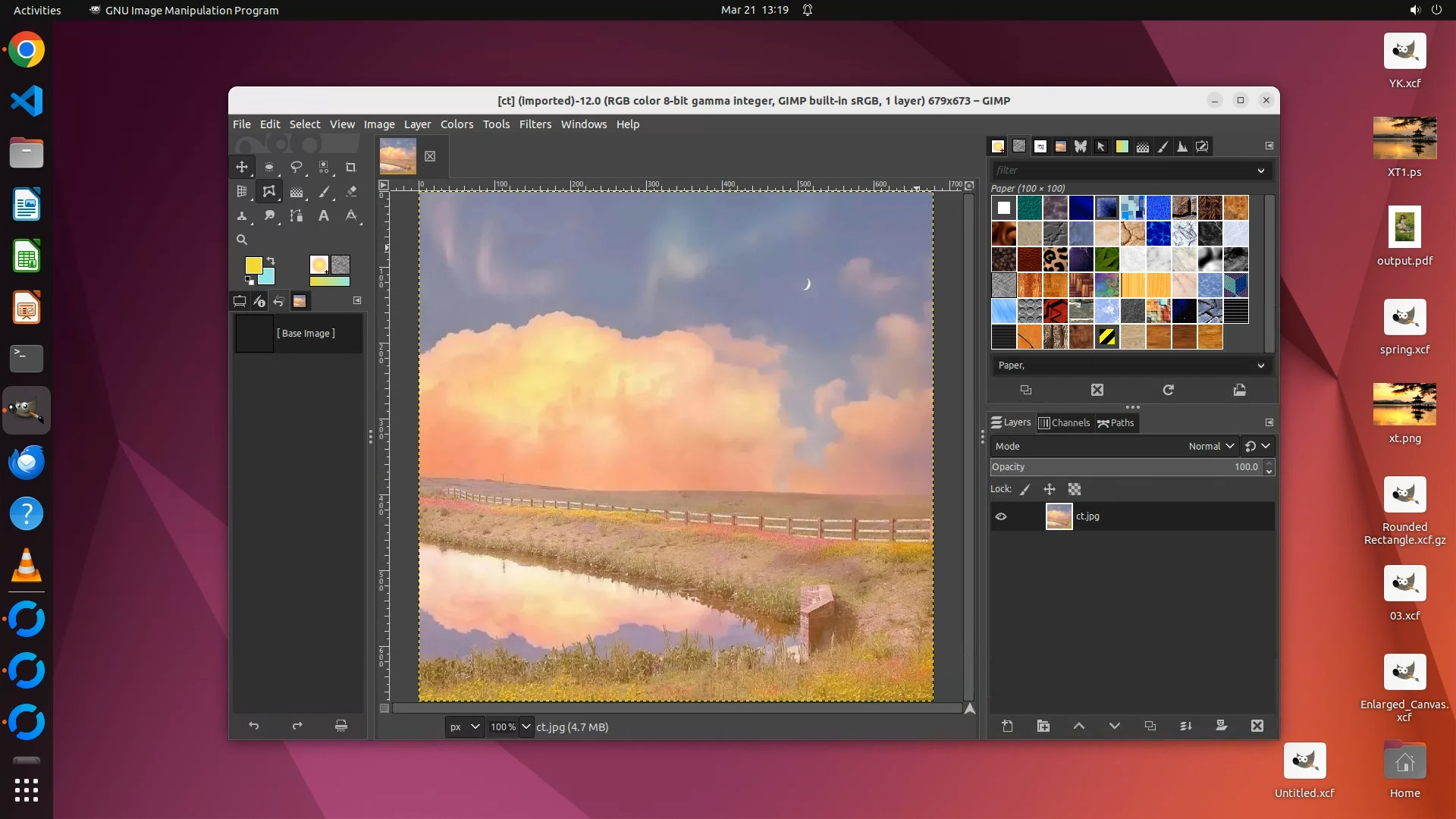Swap foreground and background colors
The height and width of the screenshot is (819, 1456).
(x=271, y=261)
